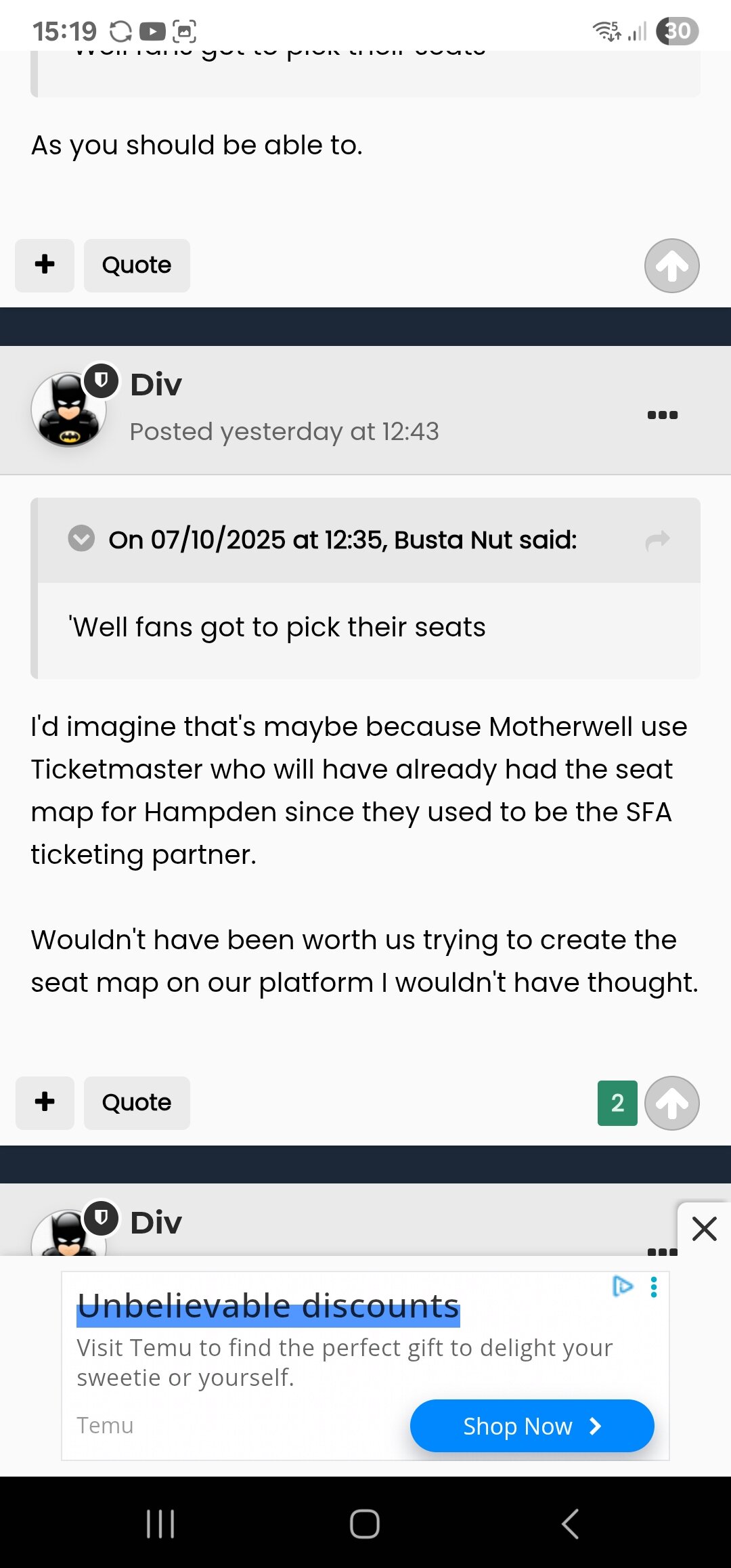Tap the upvote arrow under "As you should be able to"
731x1568 pixels.
[671, 265]
